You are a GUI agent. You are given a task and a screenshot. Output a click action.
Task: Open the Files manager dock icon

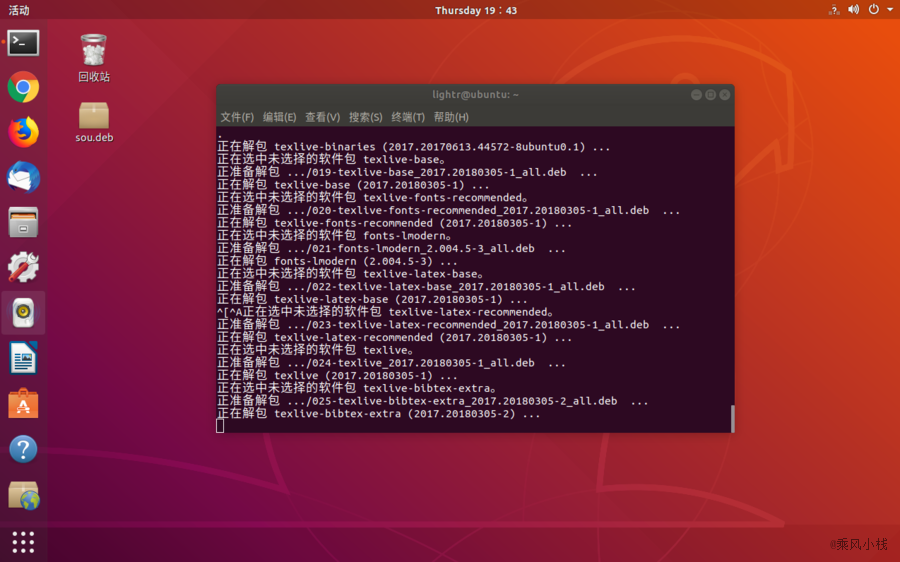click(23, 222)
